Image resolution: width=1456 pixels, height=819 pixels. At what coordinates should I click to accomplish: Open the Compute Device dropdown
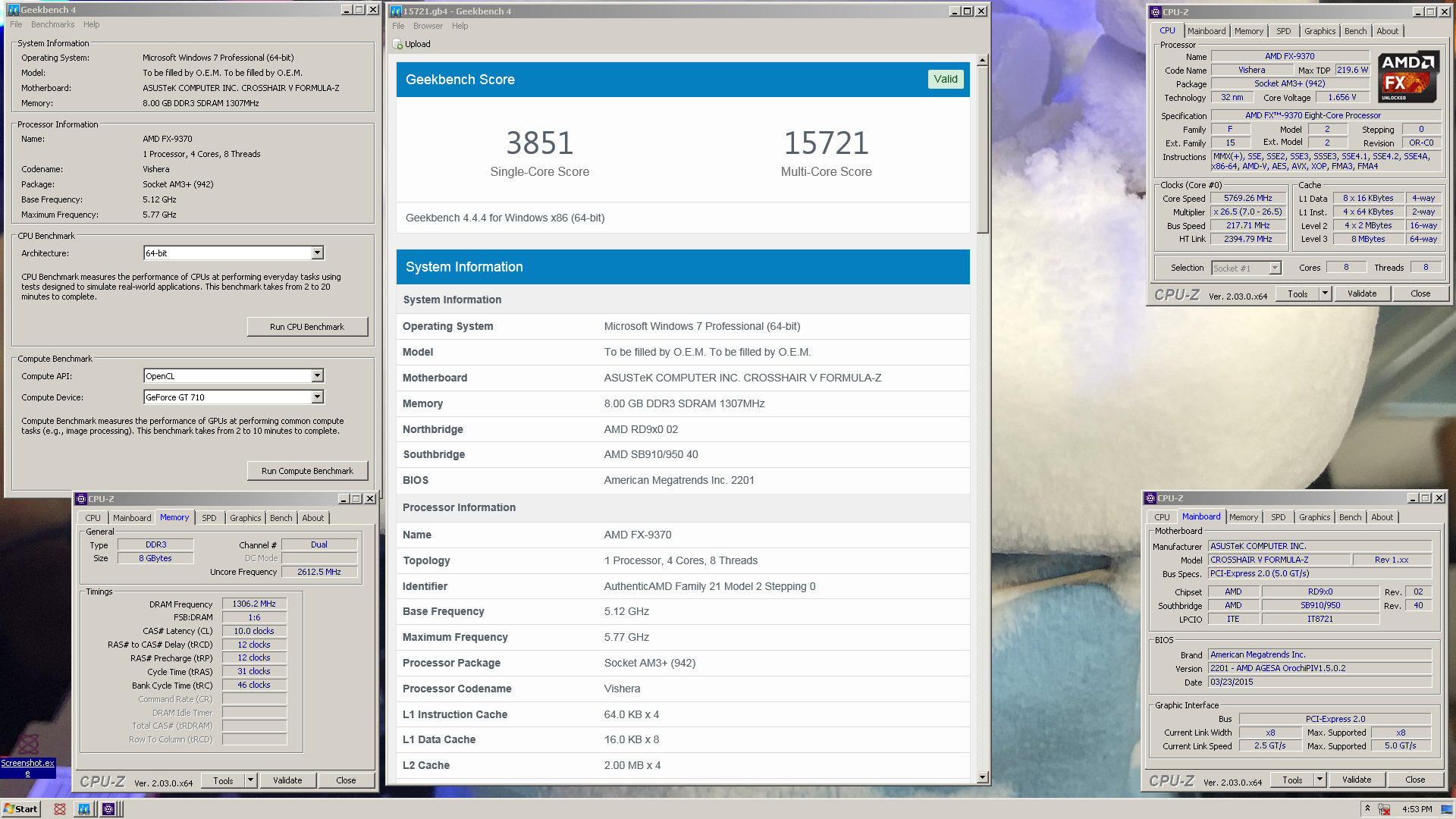(x=318, y=397)
